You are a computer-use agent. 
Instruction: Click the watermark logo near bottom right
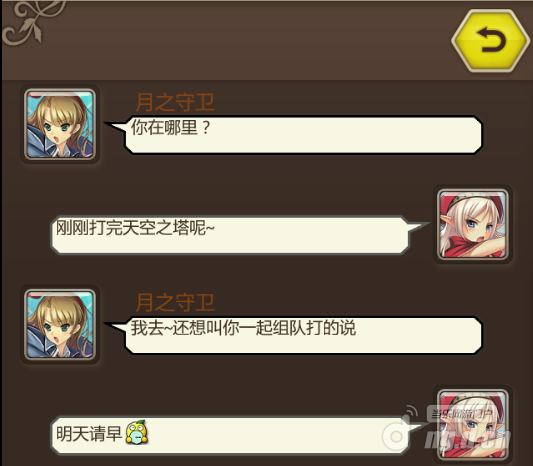tap(449, 430)
